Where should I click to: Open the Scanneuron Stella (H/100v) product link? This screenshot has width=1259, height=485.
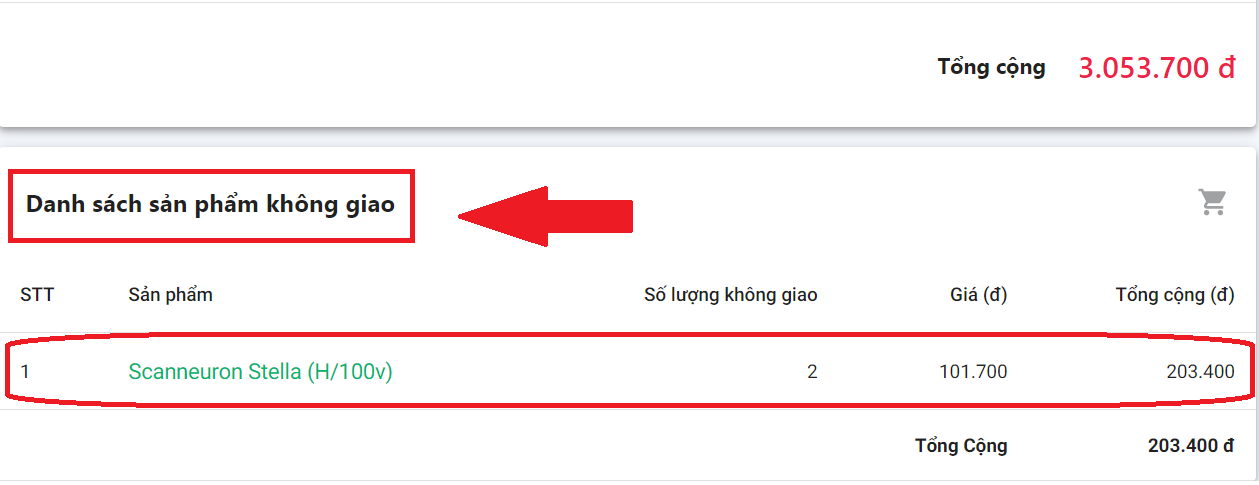pyautogui.click(x=260, y=372)
